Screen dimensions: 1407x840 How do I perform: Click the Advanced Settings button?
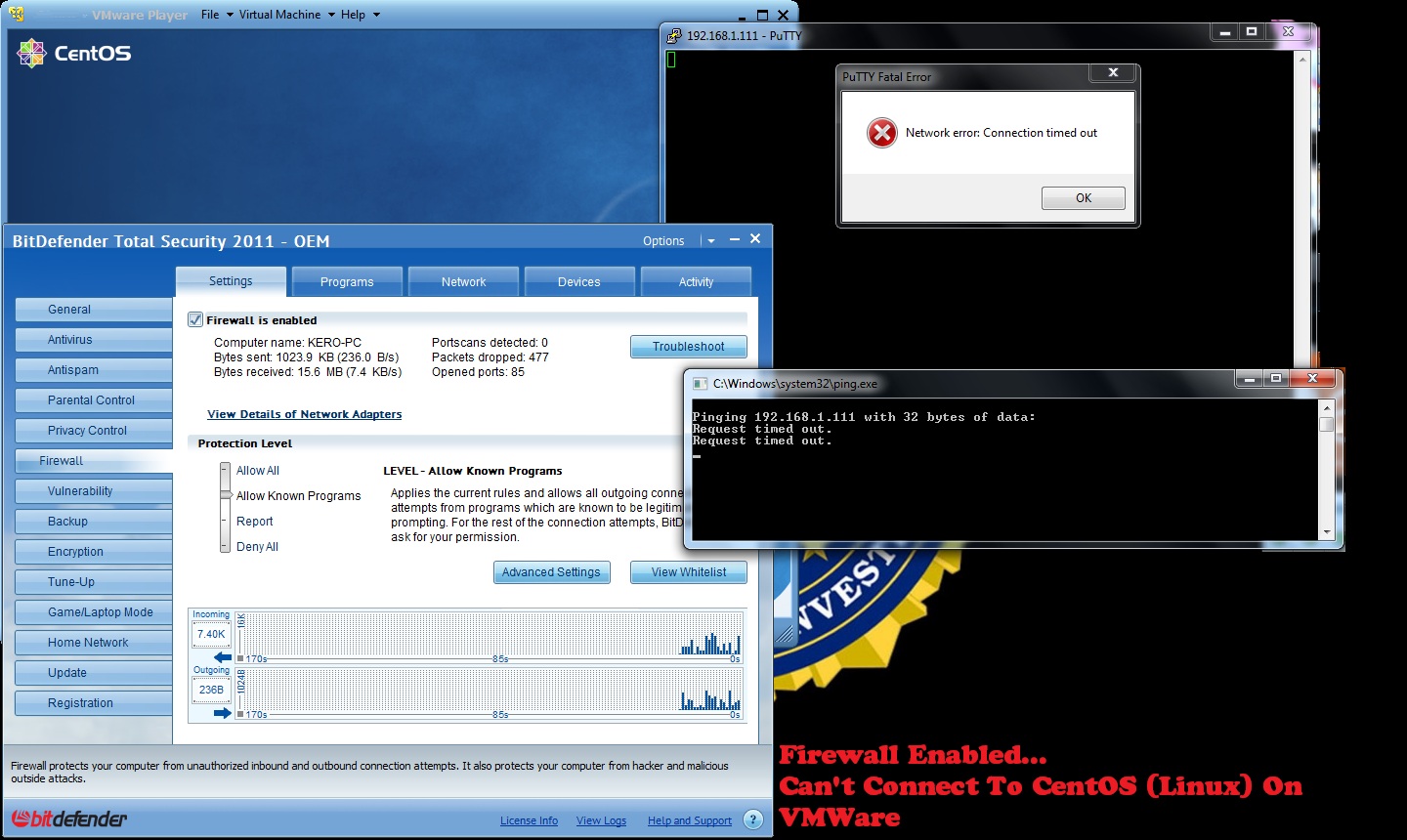pyautogui.click(x=551, y=572)
